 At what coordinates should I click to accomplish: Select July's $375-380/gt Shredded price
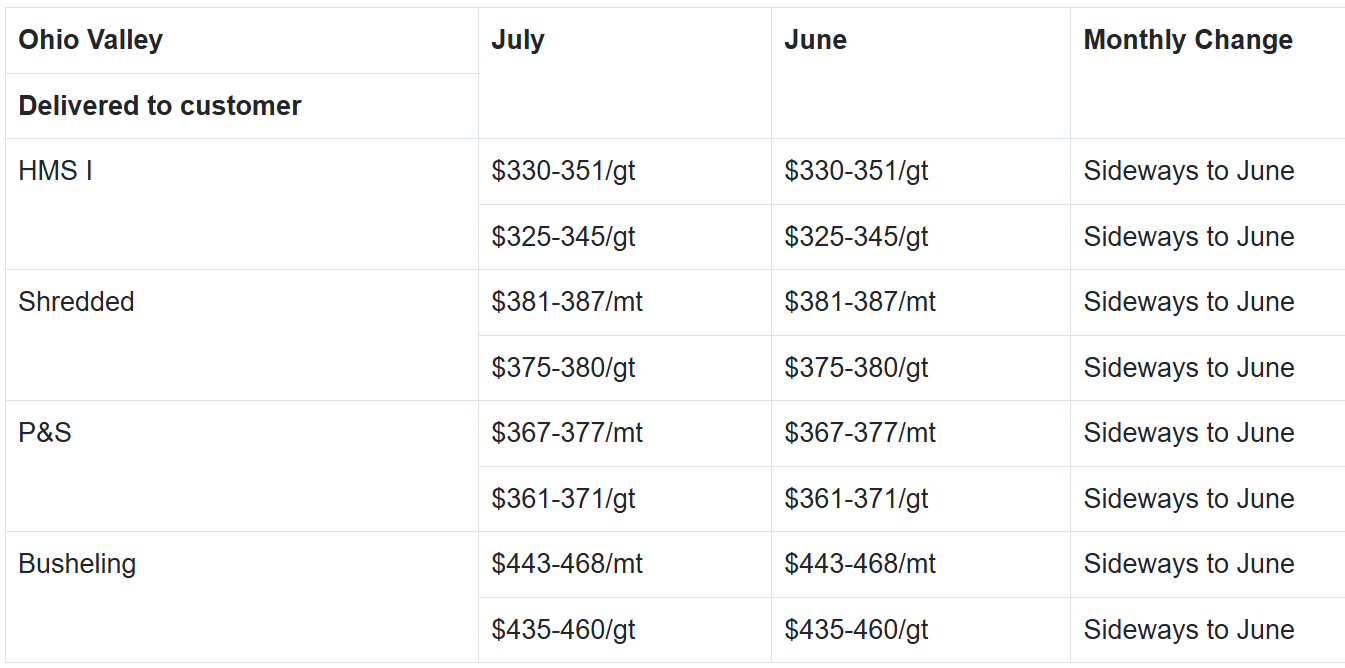pyautogui.click(x=563, y=368)
